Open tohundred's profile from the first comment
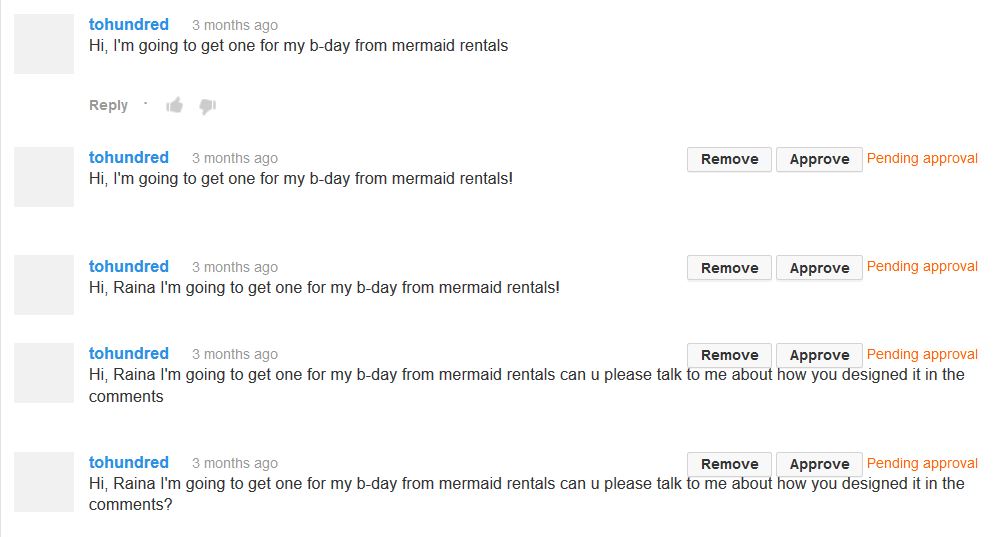The image size is (998, 537). (x=129, y=24)
